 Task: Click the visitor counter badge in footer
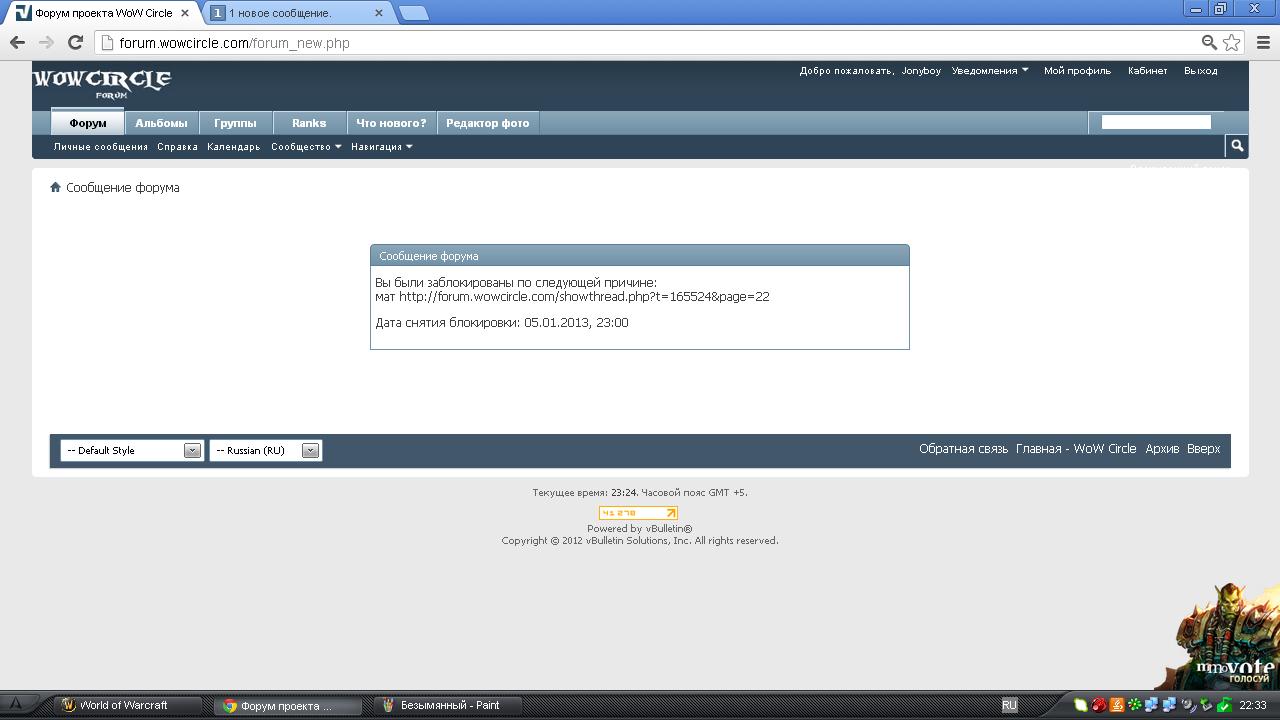638,513
